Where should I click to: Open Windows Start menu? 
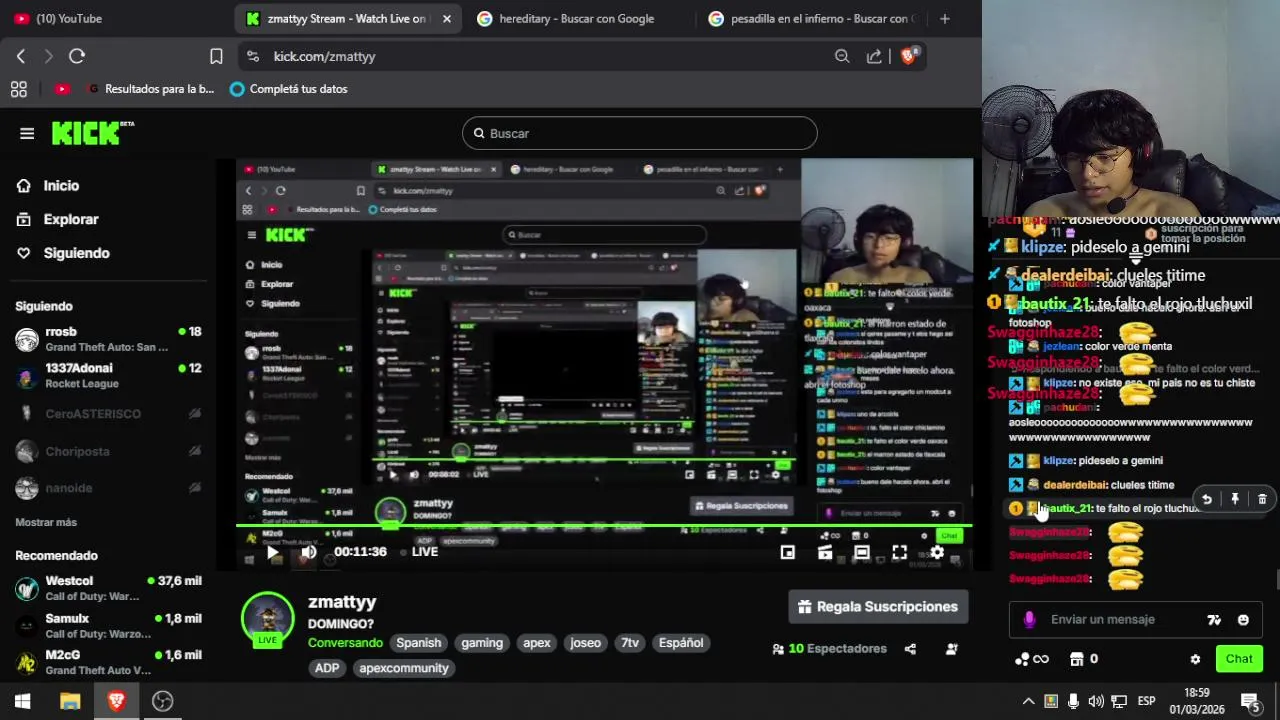(22, 701)
